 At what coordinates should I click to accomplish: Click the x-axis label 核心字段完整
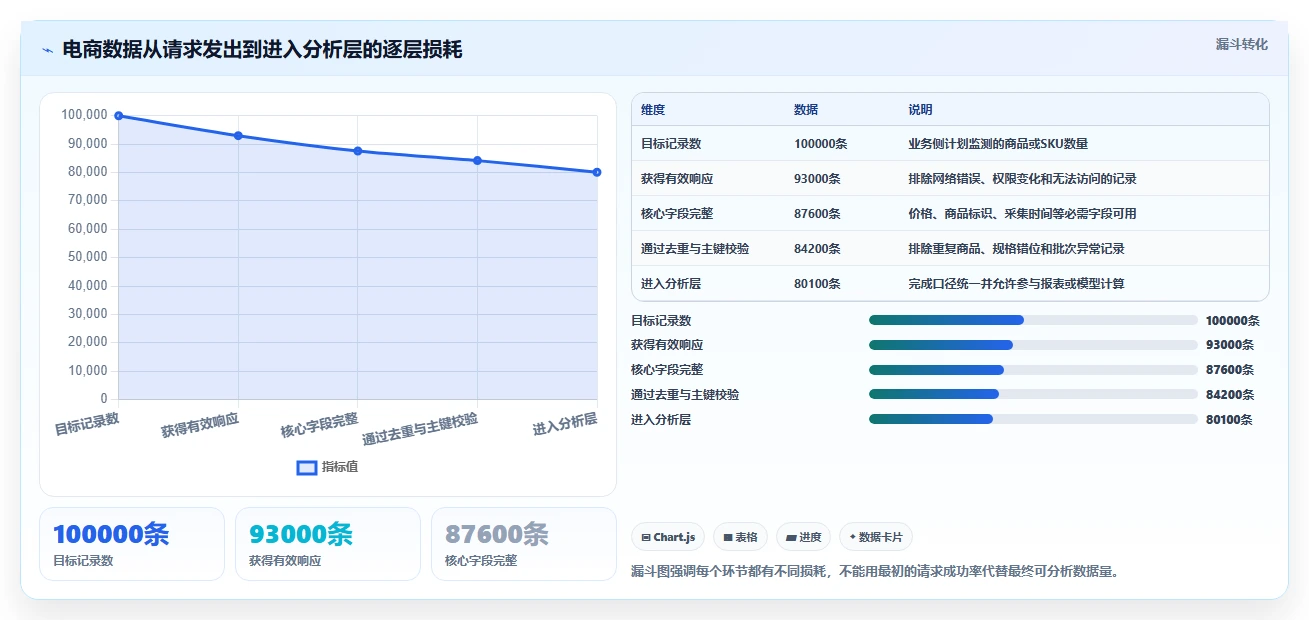[x=319, y=425]
